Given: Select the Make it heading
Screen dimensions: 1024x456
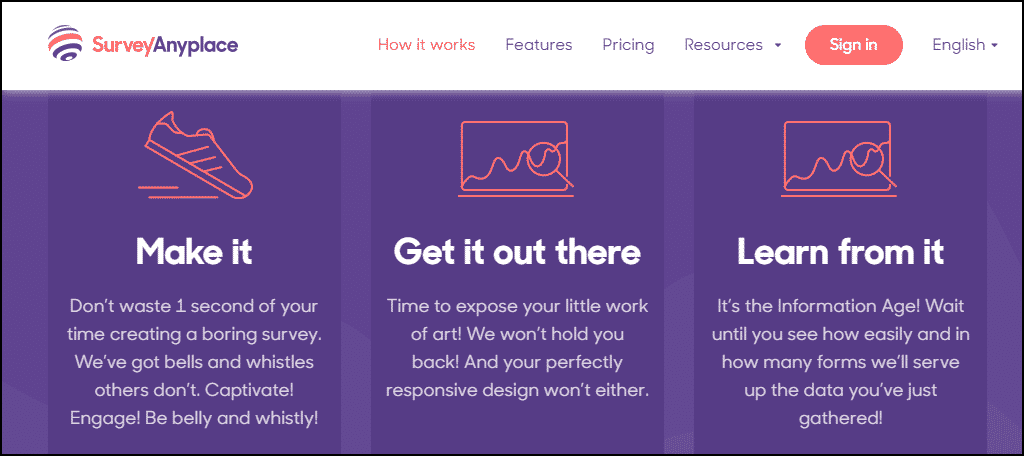Looking at the screenshot, I should (x=194, y=251).
